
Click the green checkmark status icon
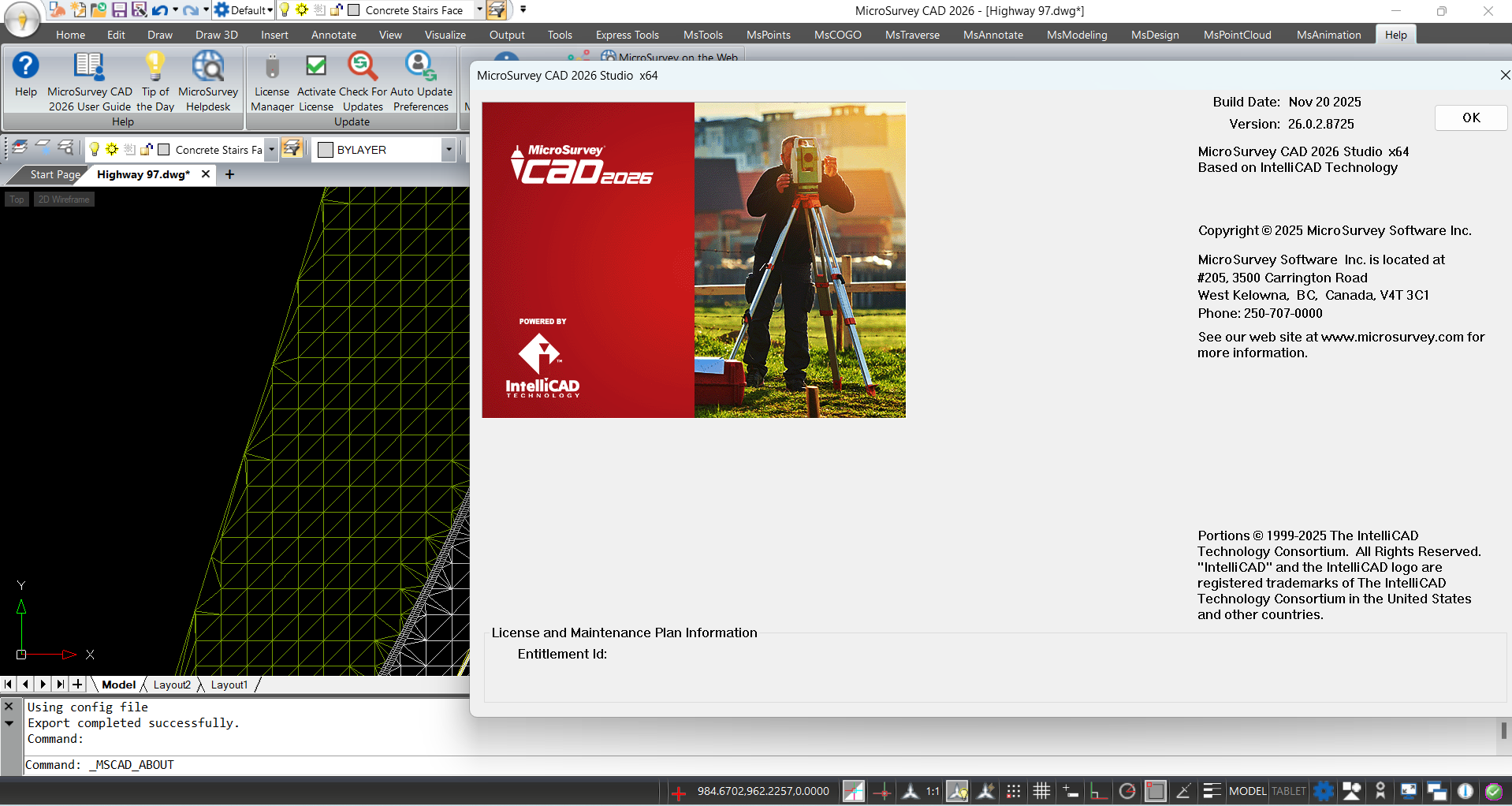pos(1493,791)
